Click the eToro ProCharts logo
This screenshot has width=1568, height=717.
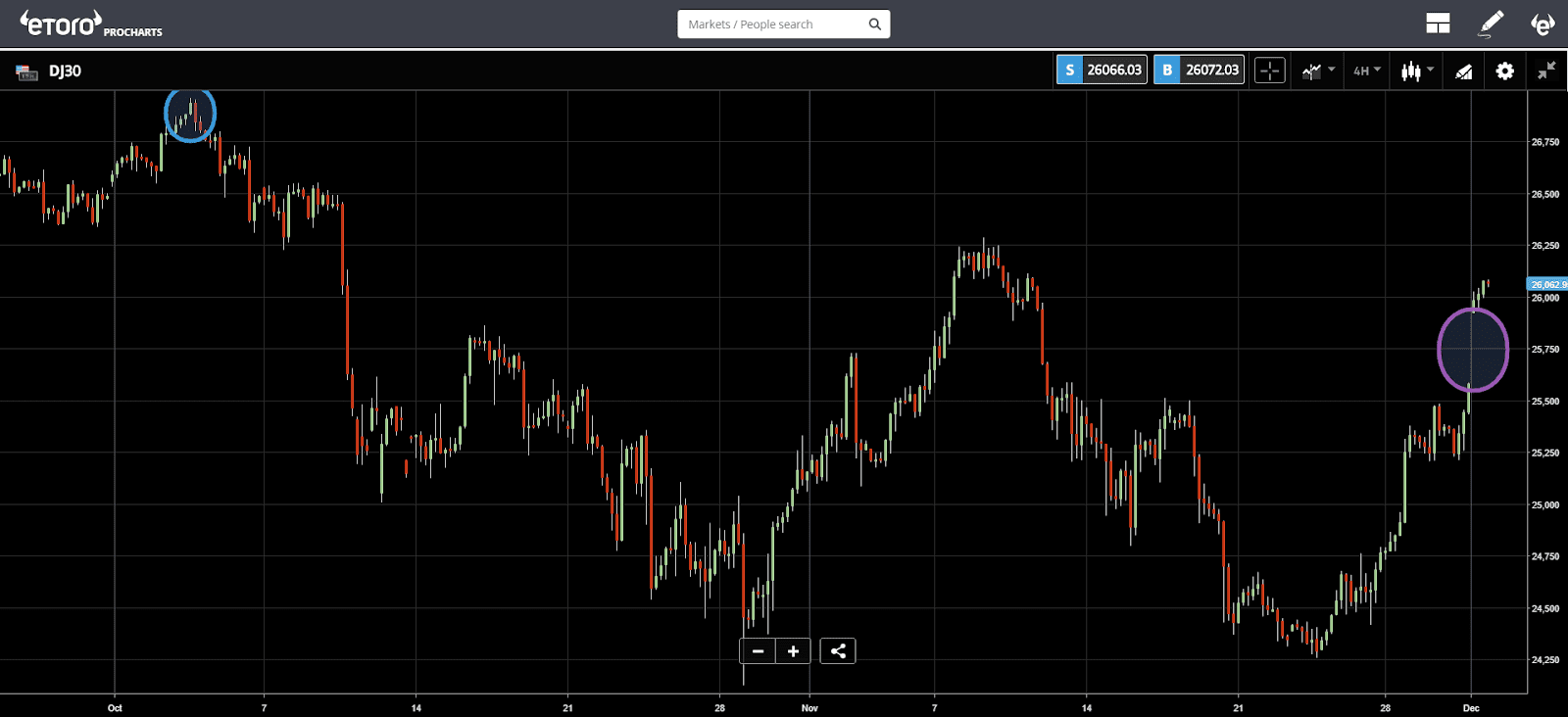(x=91, y=24)
